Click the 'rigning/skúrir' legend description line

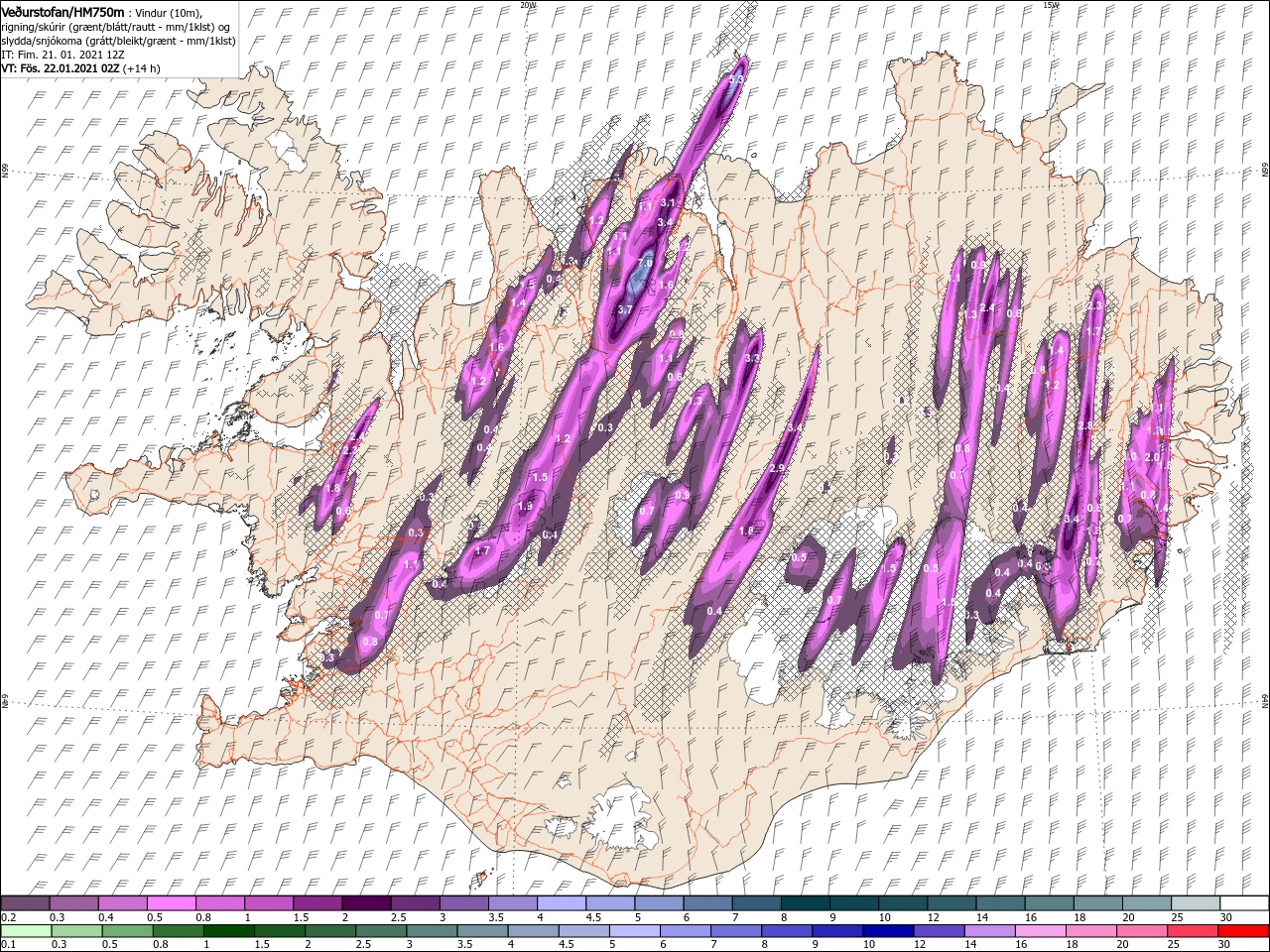coord(115,26)
